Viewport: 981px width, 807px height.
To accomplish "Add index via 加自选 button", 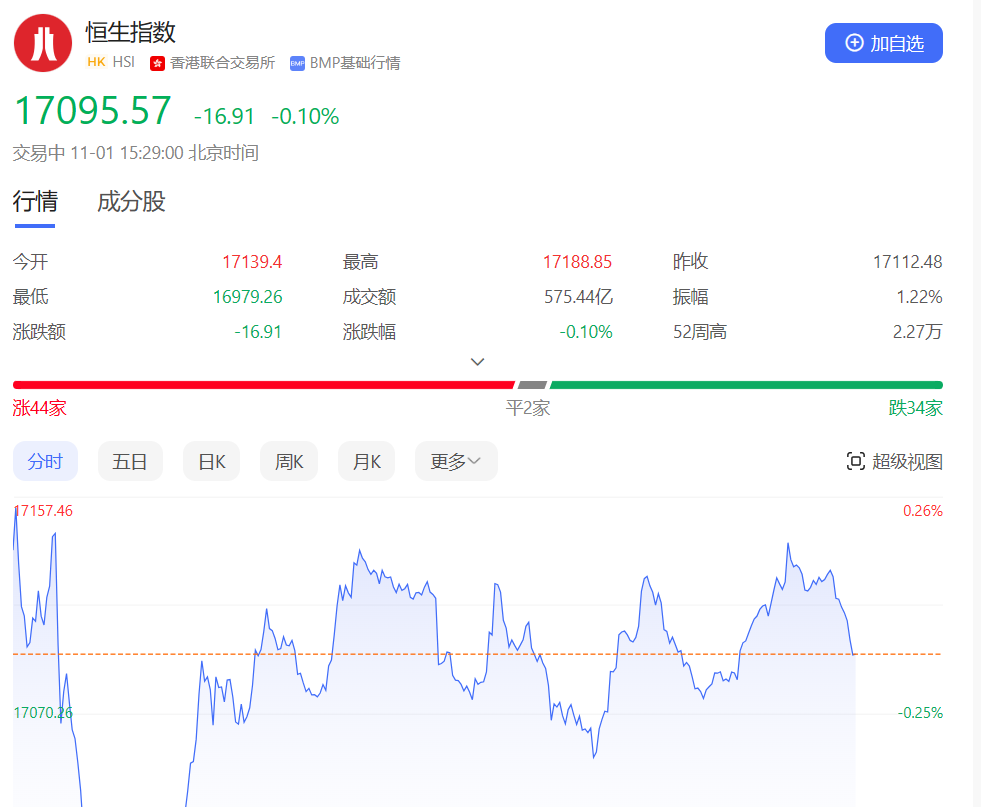I will (883, 43).
